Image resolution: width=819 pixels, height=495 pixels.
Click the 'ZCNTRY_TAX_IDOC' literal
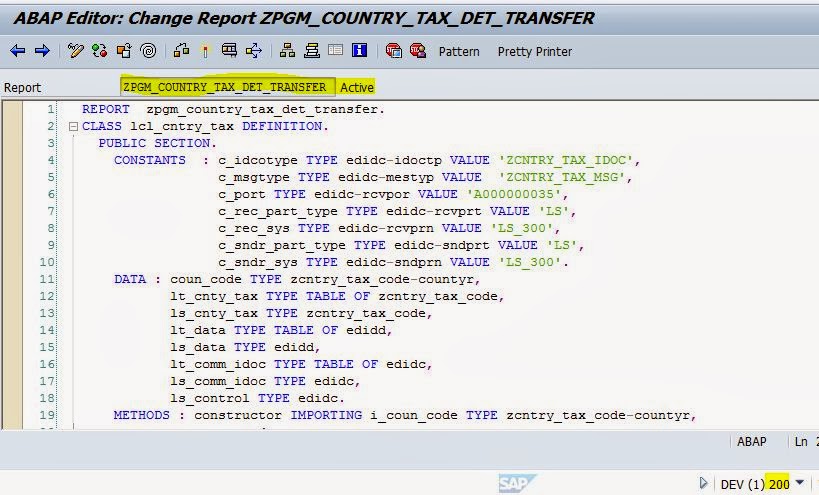pyautogui.click(x=566, y=160)
